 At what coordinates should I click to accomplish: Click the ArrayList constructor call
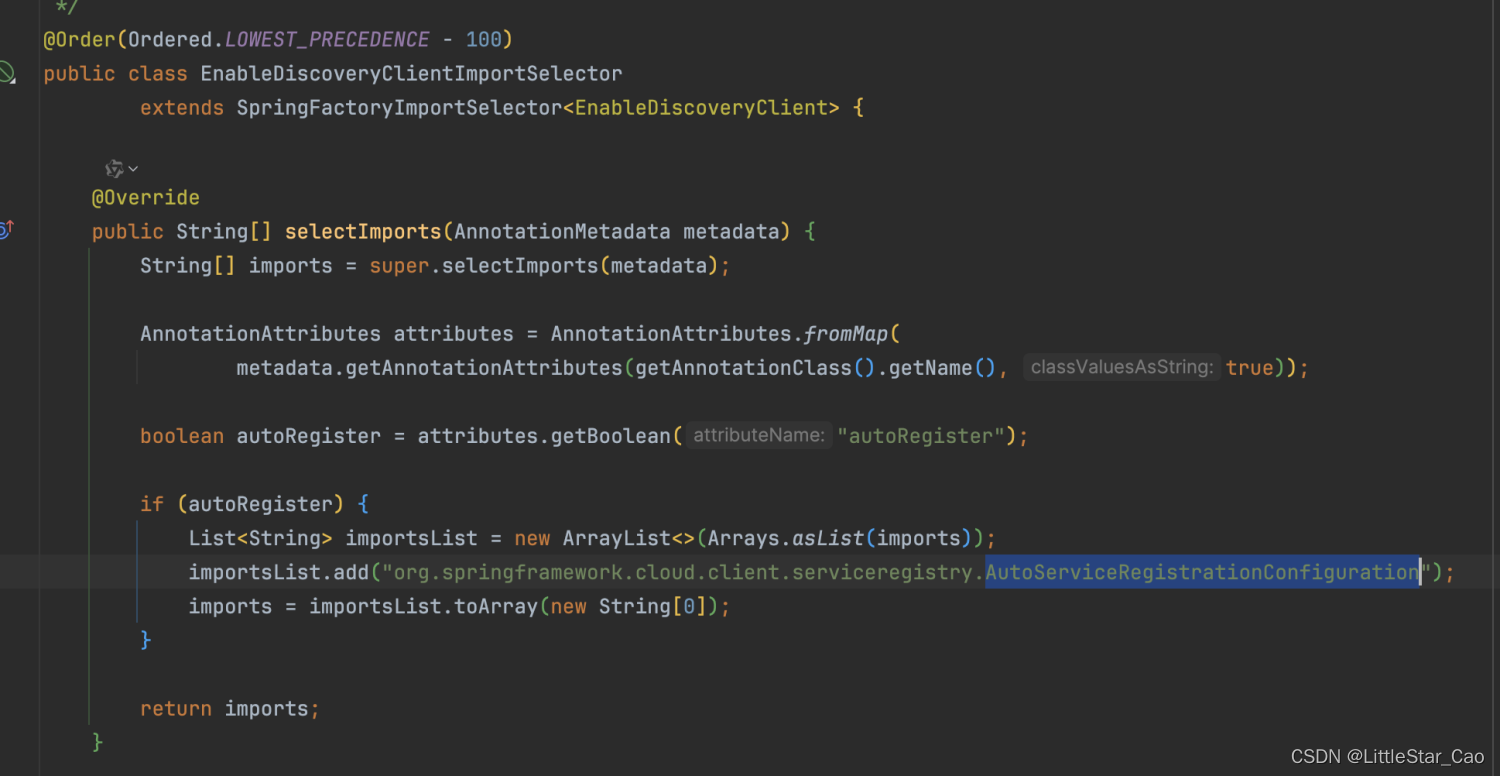tap(616, 538)
